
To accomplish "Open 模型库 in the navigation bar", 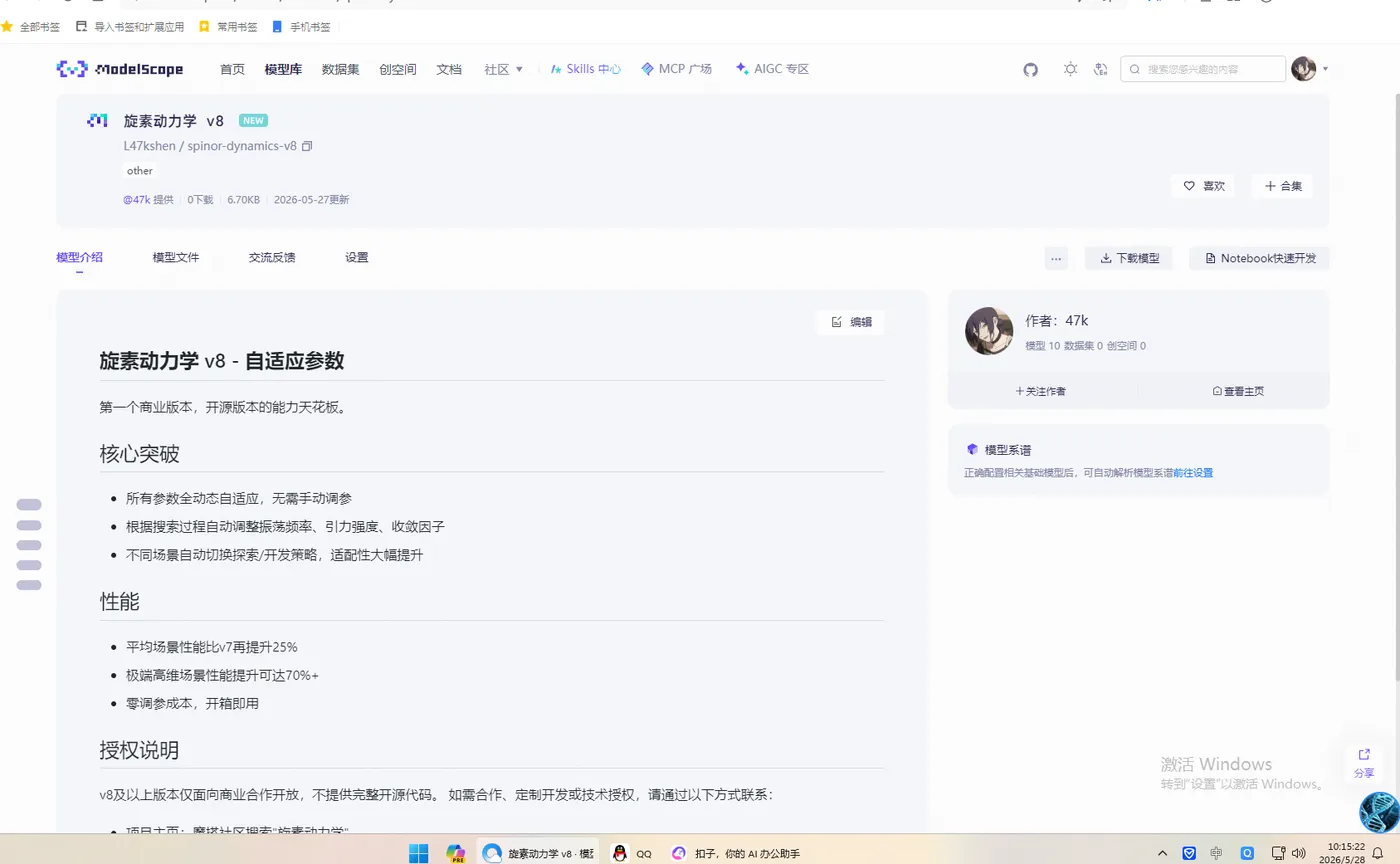I will 283,69.
